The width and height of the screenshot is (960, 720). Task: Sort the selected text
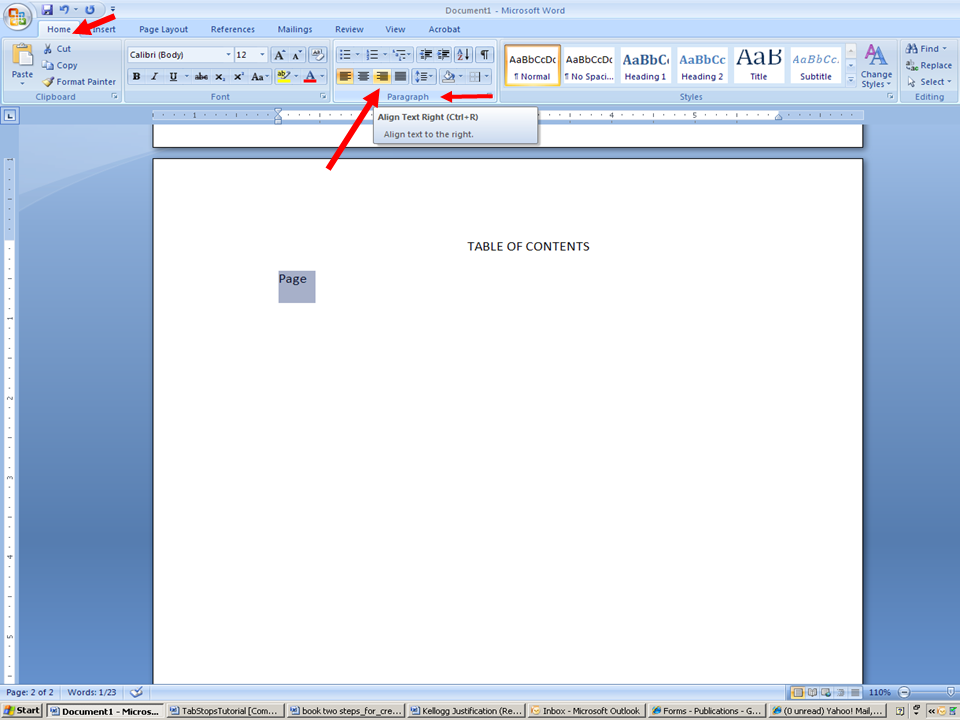[x=463, y=54]
